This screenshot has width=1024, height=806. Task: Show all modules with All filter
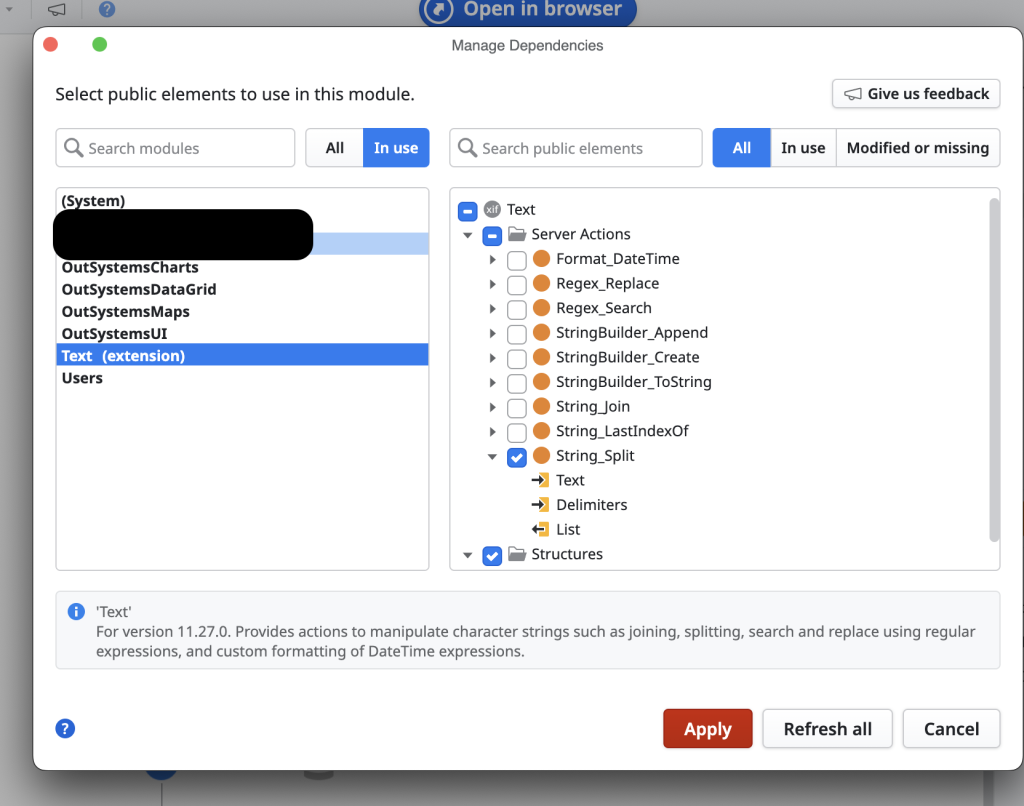[334, 148]
